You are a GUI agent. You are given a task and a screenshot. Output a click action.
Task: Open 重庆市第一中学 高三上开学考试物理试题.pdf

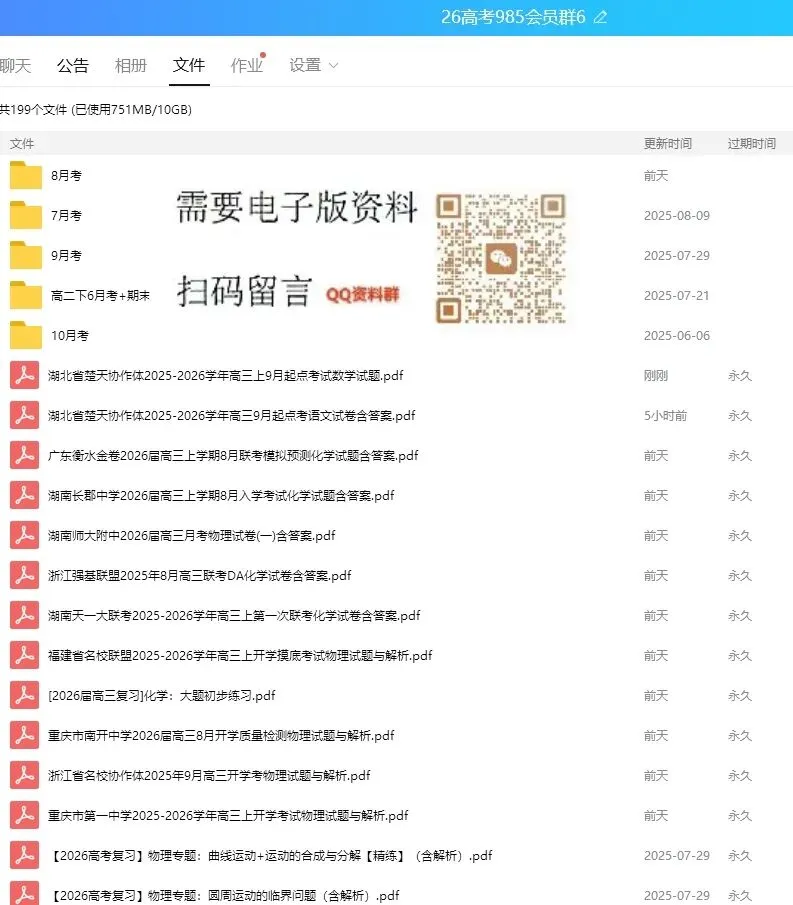(x=228, y=816)
